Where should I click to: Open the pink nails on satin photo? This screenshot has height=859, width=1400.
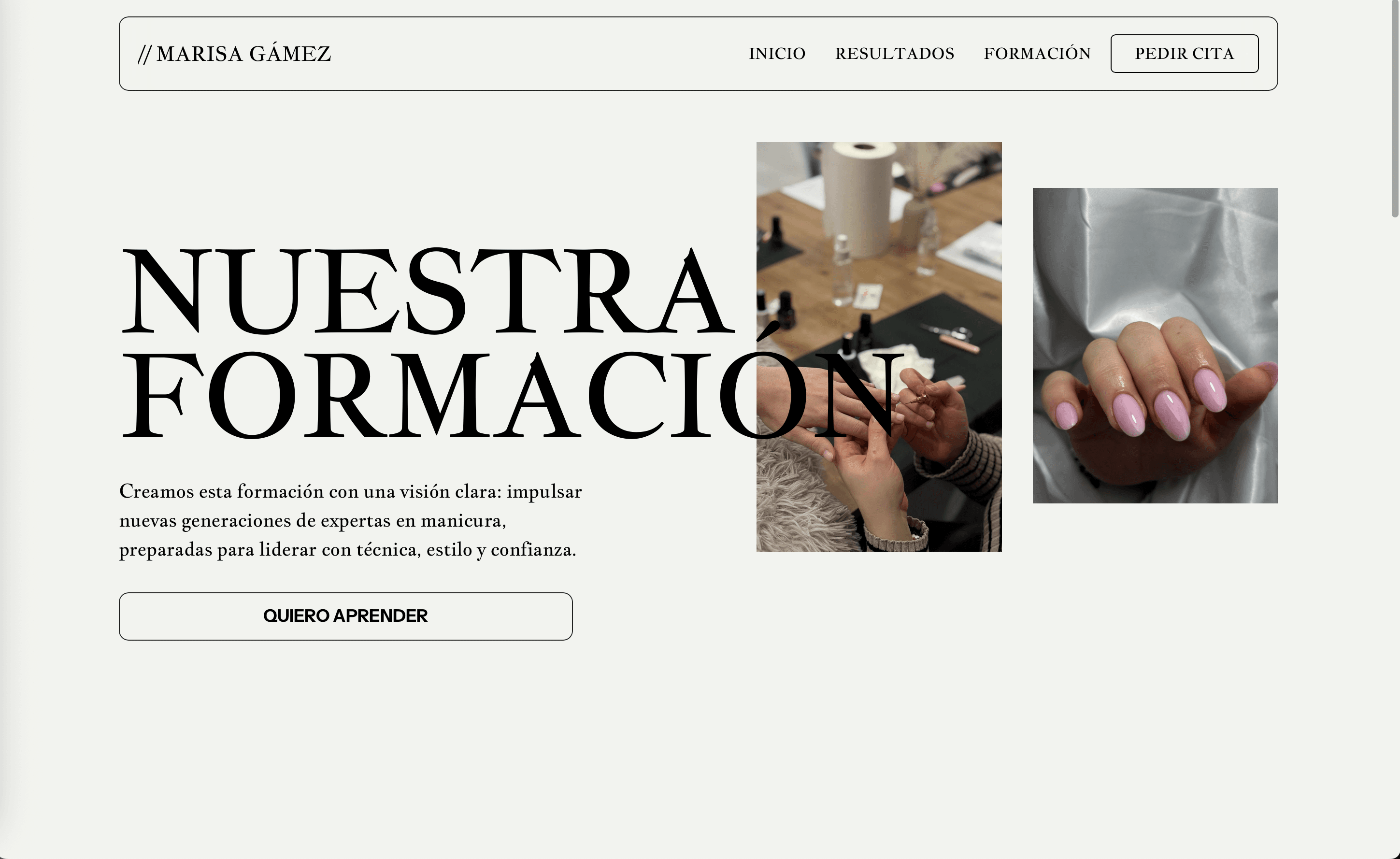1155,345
